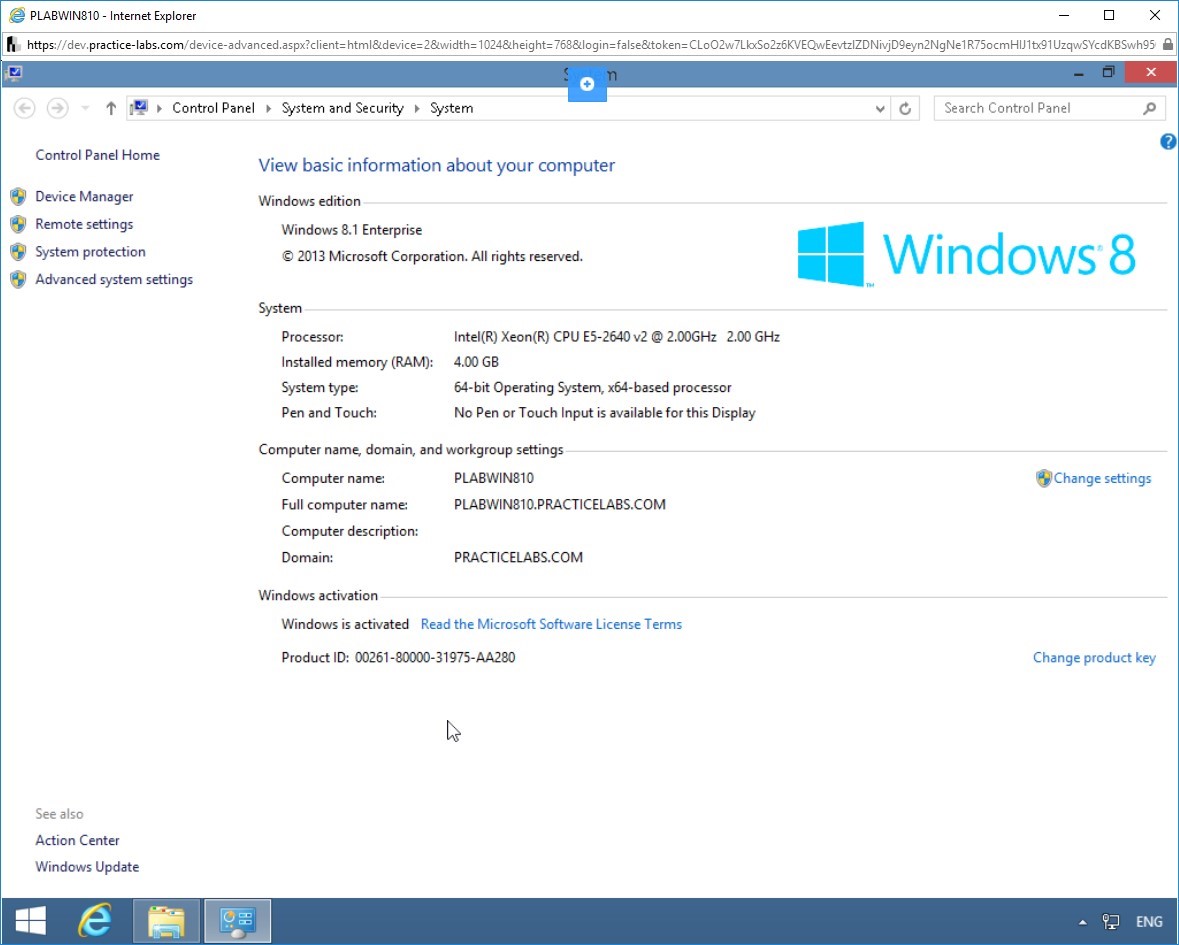Screen dimensions: 1179x945
Task: Expand the arrow after Control Panel breadcrumb
Action: 268,108
